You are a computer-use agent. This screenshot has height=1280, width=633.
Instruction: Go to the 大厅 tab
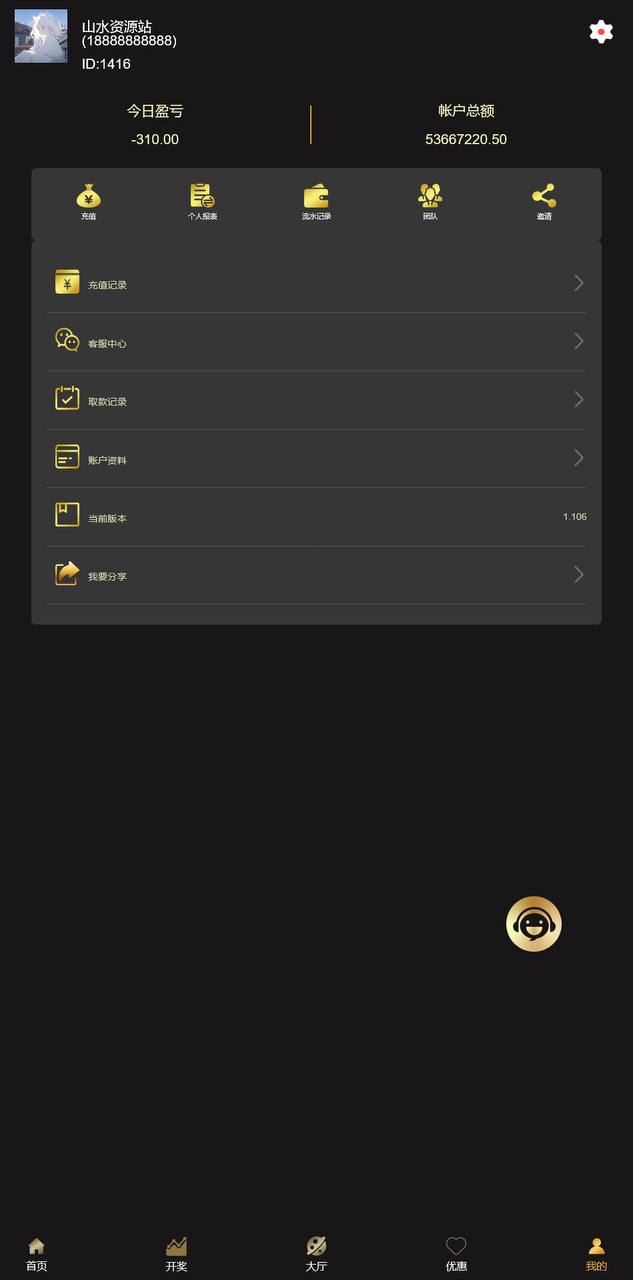[316, 1254]
